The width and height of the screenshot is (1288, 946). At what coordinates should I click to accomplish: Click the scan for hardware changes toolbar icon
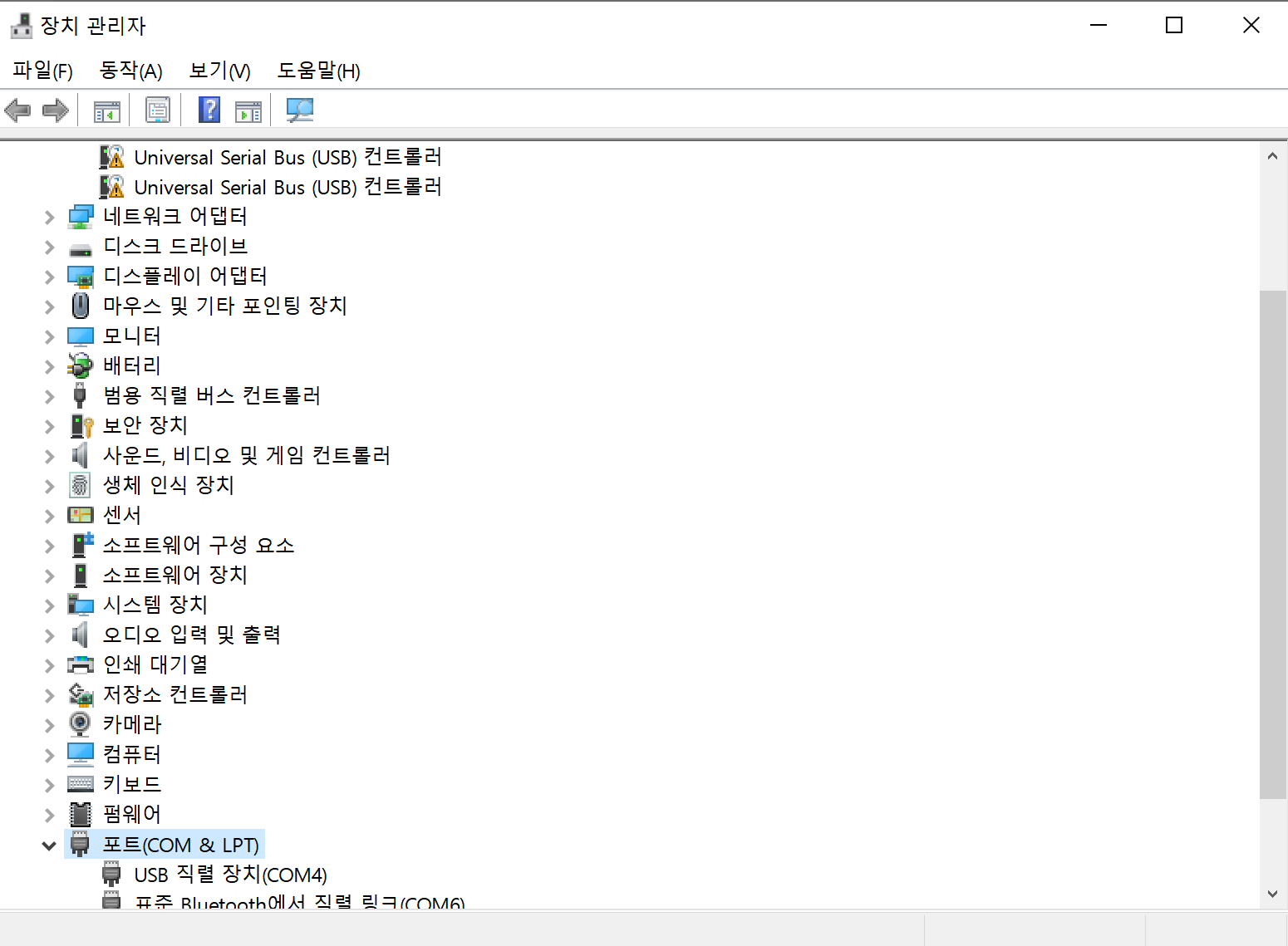click(x=299, y=110)
